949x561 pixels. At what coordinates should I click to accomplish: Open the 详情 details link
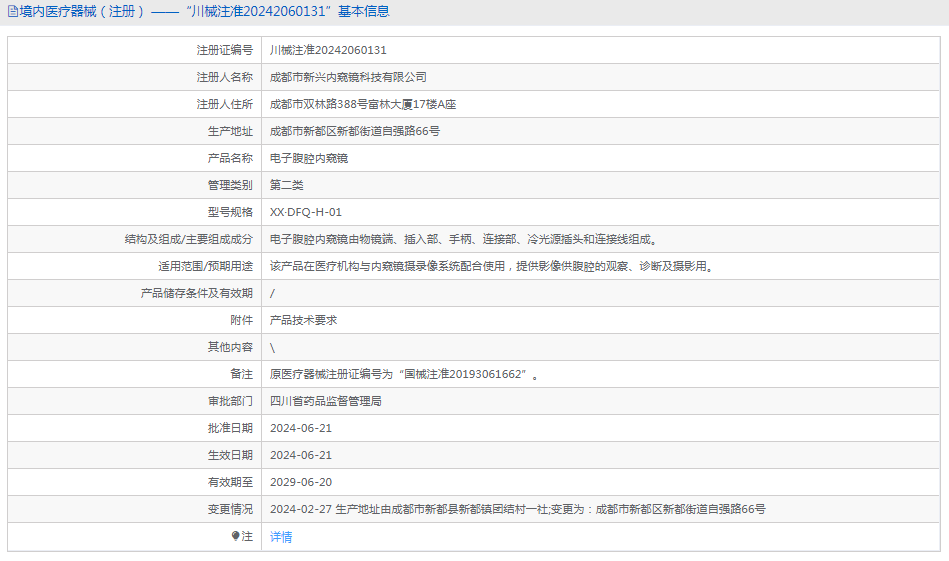[281, 537]
